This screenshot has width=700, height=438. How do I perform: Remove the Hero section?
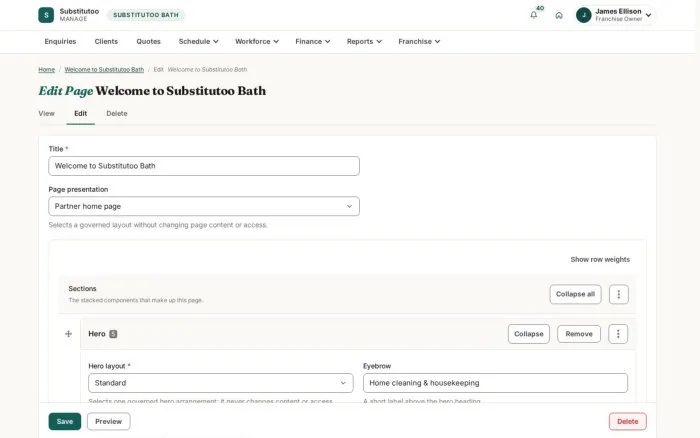[579, 334]
